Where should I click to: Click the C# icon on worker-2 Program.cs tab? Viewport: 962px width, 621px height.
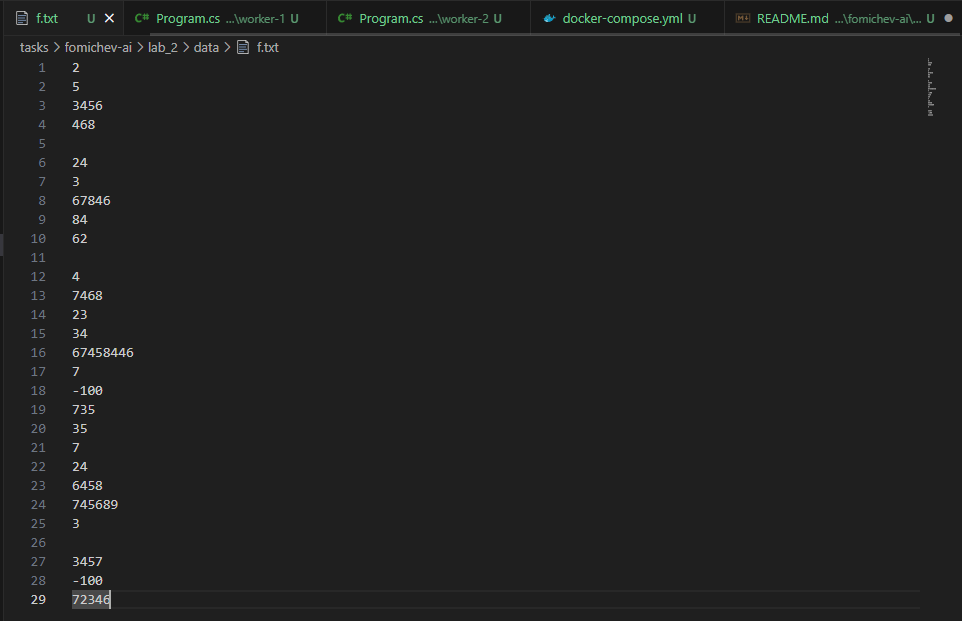pyautogui.click(x=345, y=18)
